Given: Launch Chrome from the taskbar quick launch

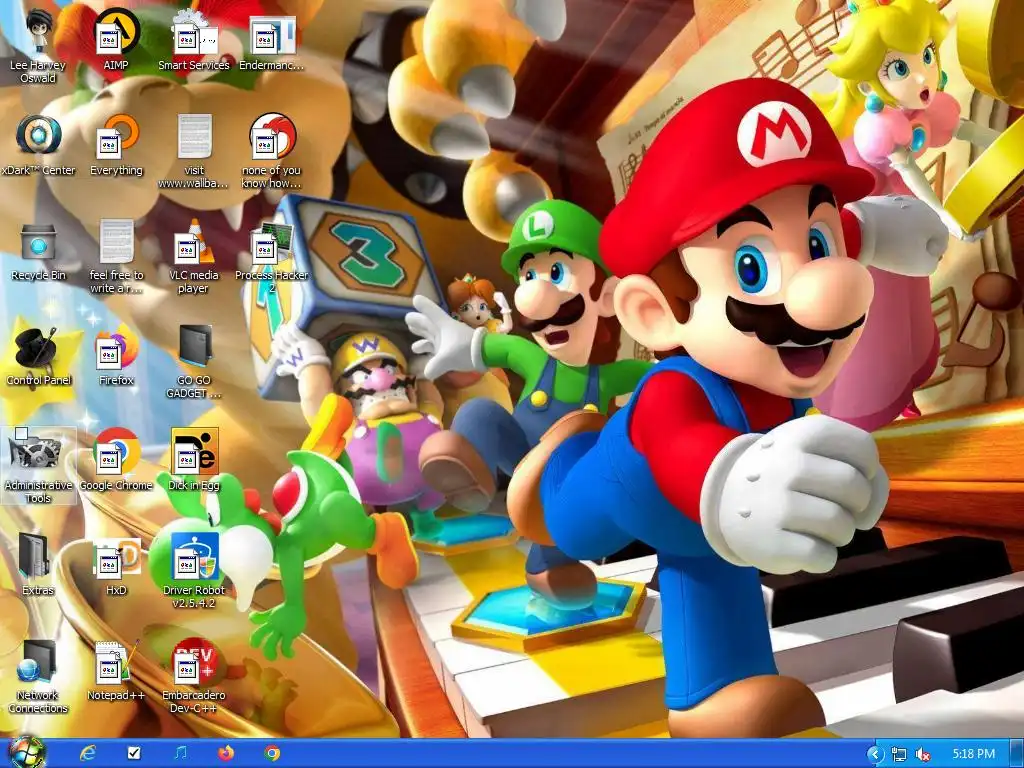Looking at the screenshot, I should [272, 754].
